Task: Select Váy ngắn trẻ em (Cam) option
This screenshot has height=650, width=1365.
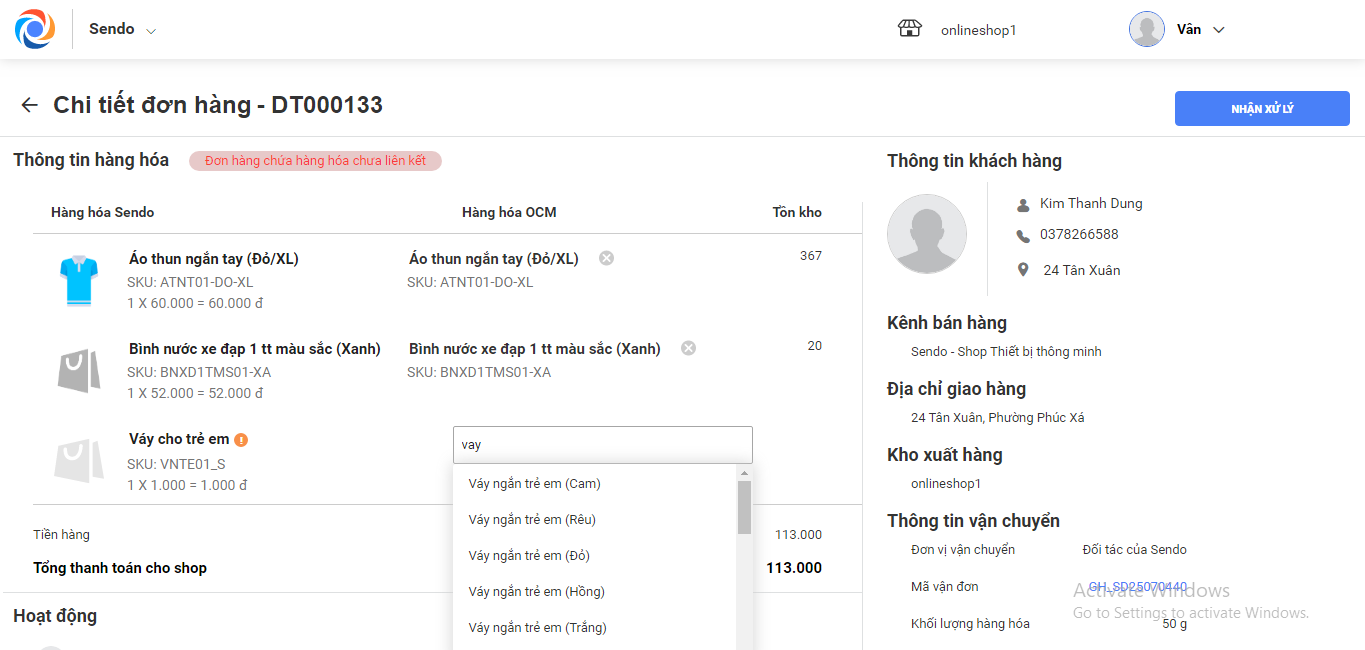Action: point(534,484)
